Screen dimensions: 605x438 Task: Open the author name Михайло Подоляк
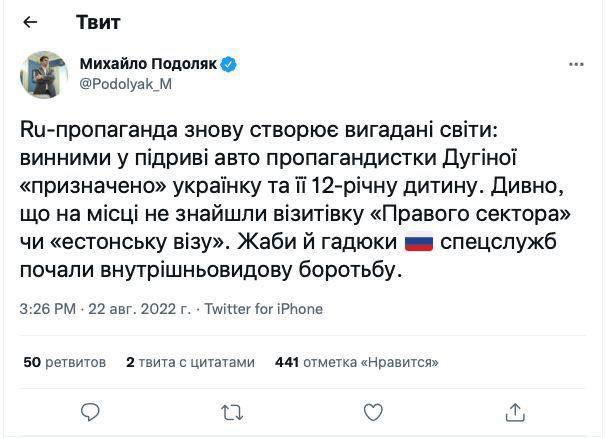149,64
